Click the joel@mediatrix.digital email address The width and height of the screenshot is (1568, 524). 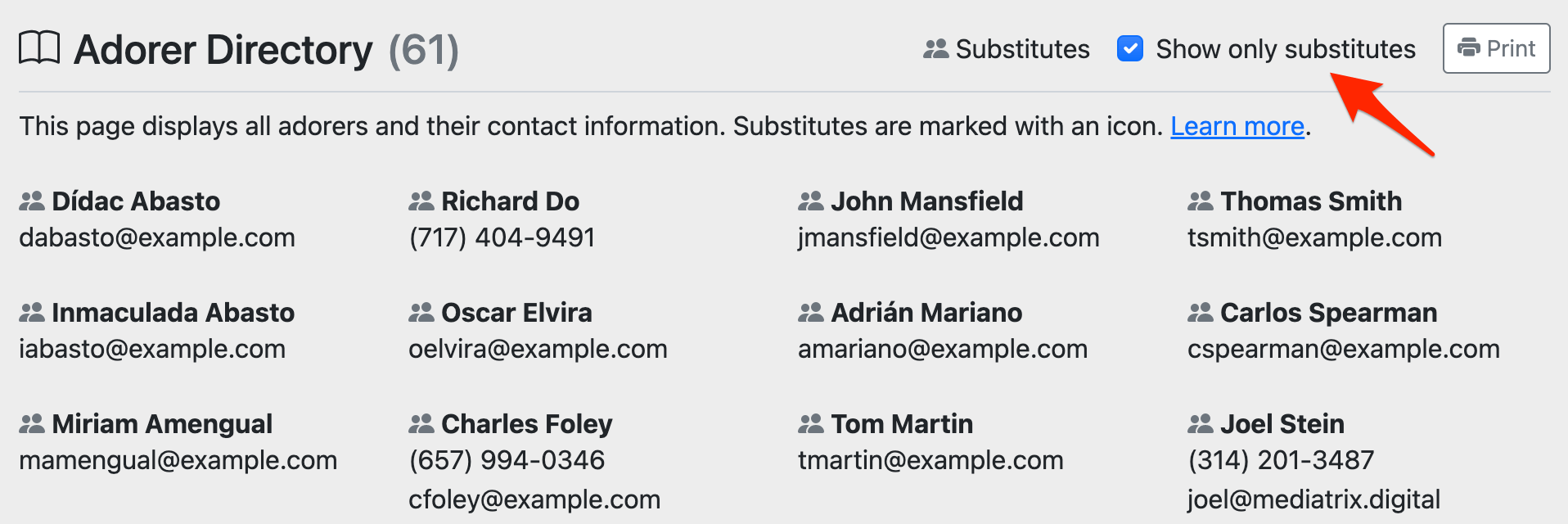pyautogui.click(x=1313, y=499)
